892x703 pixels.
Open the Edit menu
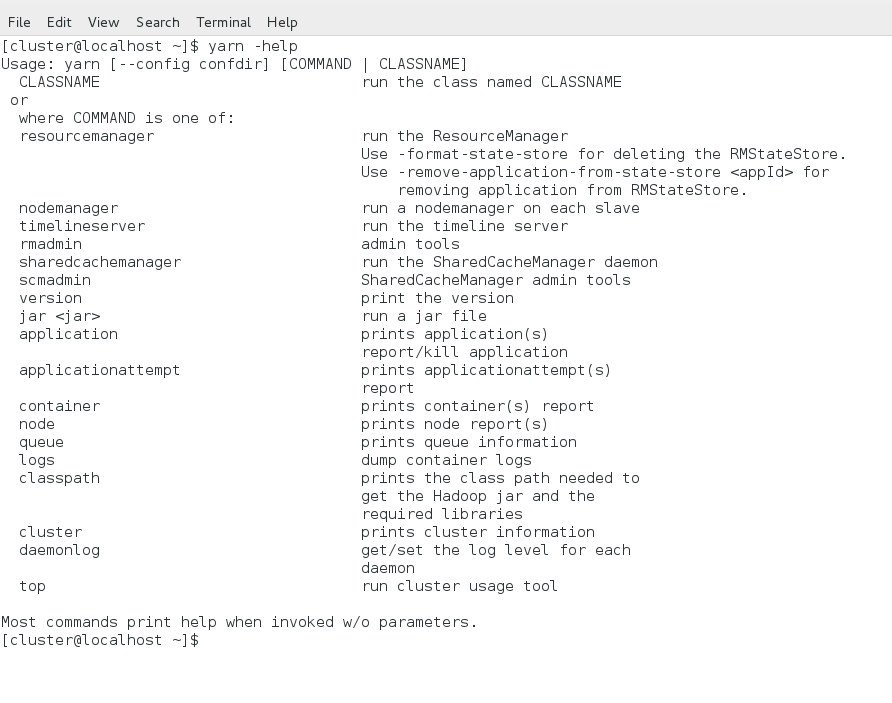coord(59,22)
